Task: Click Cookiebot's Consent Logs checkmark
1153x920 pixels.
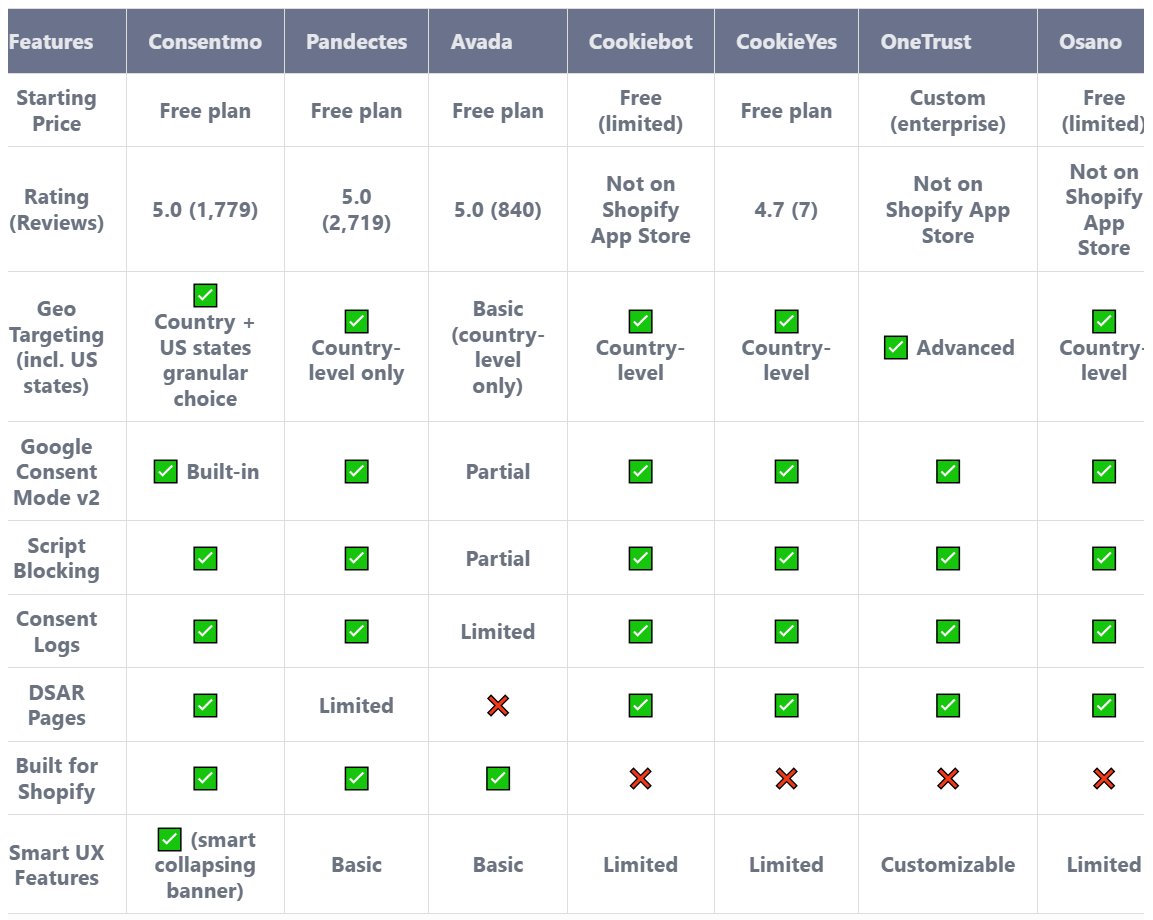Action: 641,631
